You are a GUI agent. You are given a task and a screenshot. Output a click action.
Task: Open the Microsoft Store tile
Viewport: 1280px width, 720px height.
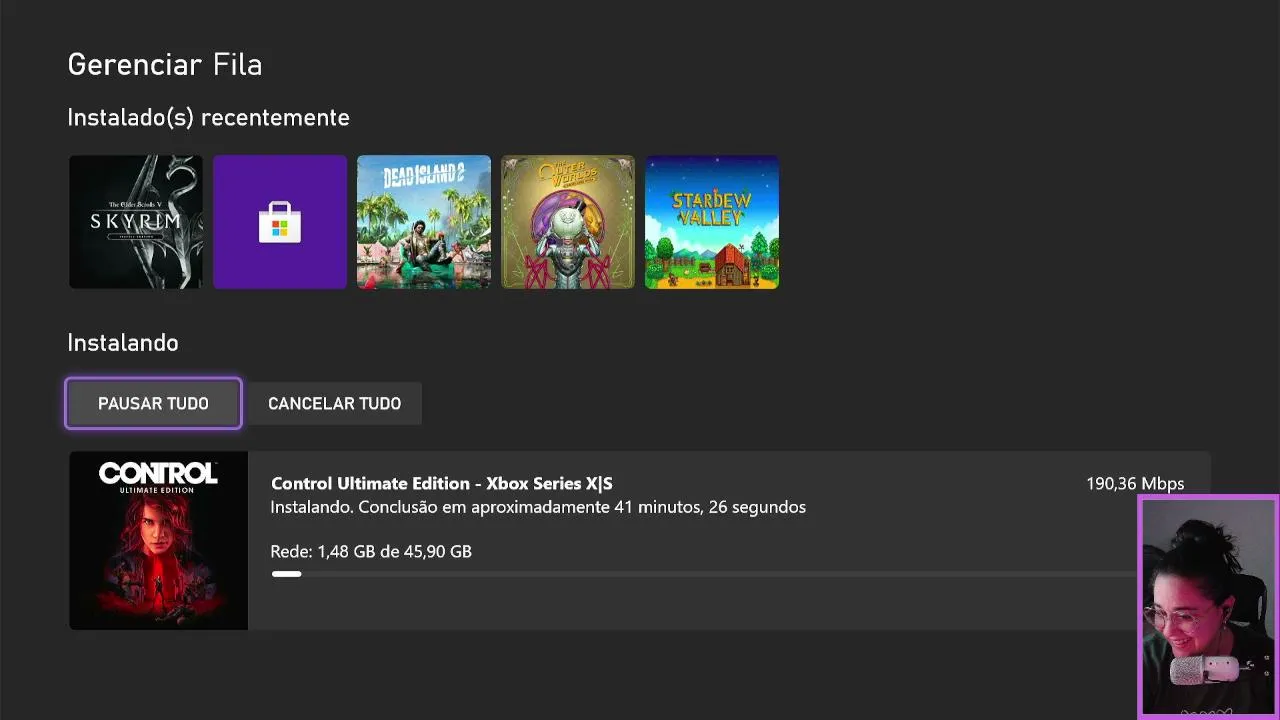click(x=280, y=222)
